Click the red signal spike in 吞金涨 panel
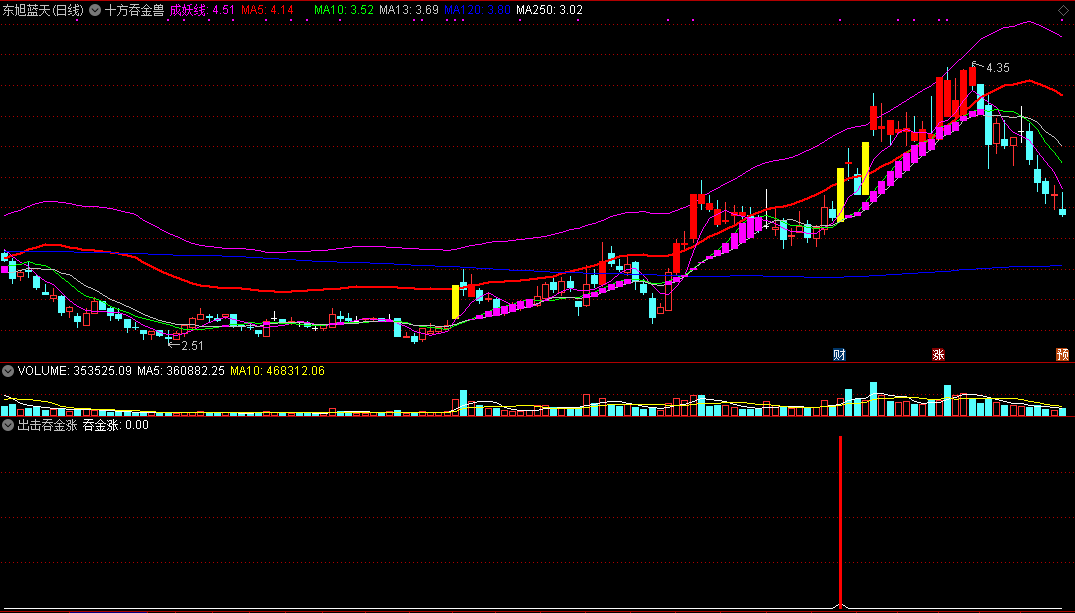The height and width of the screenshot is (613, 1075). click(x=841, y=521)
